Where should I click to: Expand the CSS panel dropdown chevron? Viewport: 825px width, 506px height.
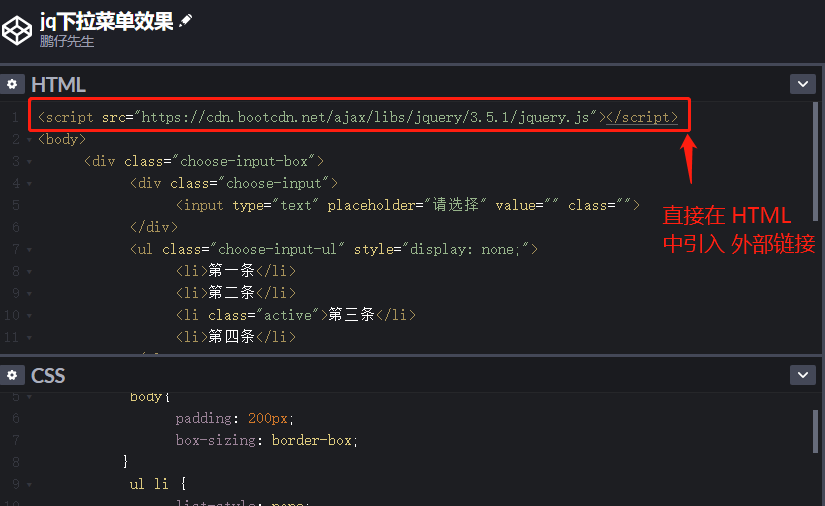[802, 375]
